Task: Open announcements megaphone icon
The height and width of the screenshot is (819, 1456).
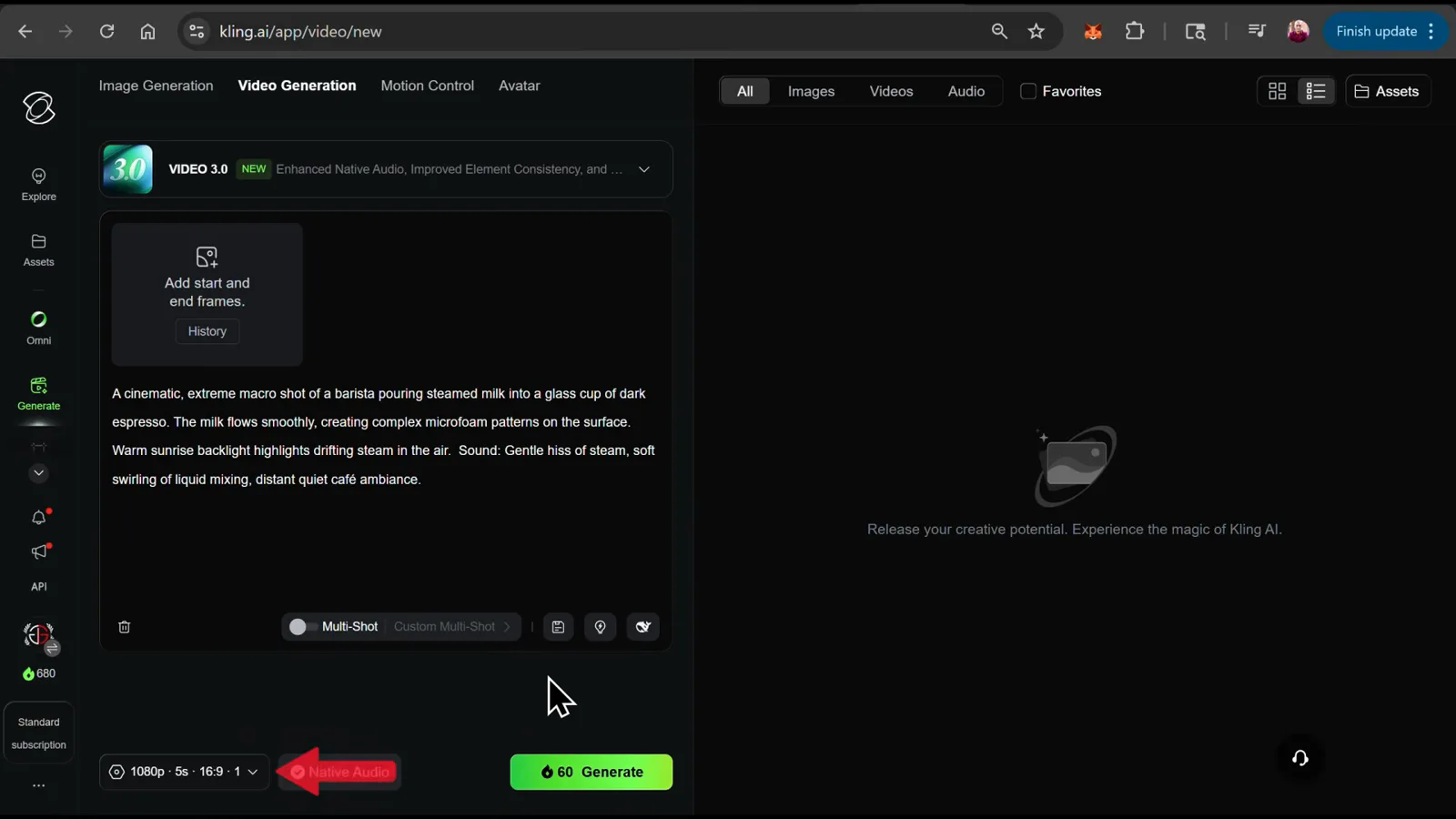Action: [x=38, y=551]
